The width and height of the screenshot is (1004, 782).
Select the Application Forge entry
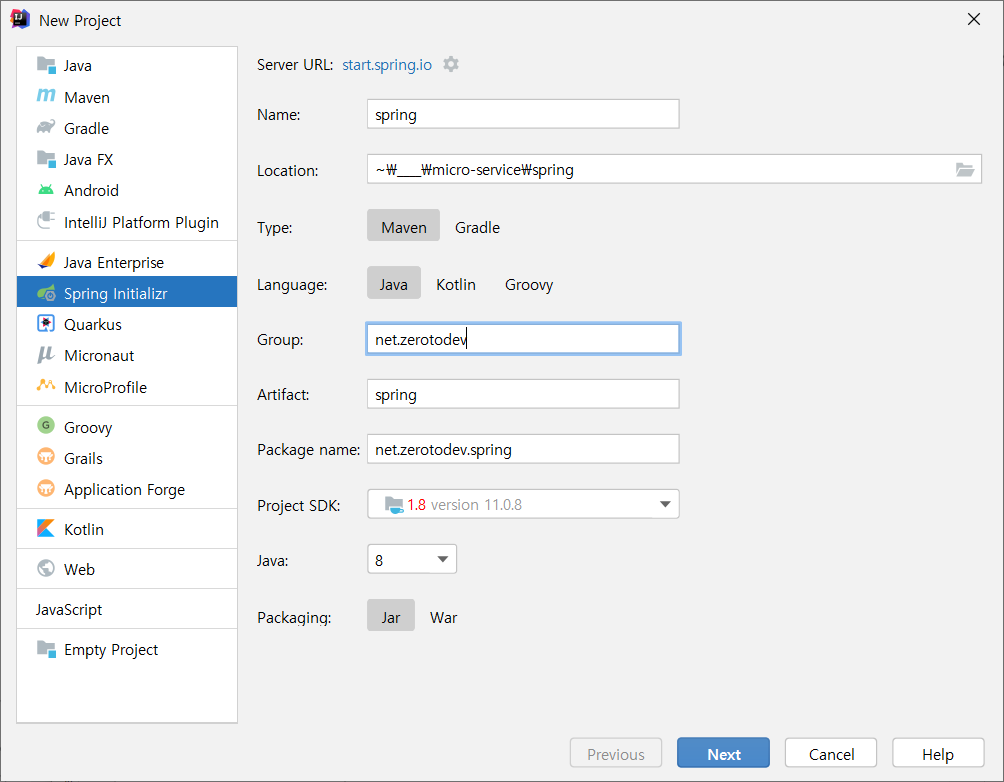127,489
